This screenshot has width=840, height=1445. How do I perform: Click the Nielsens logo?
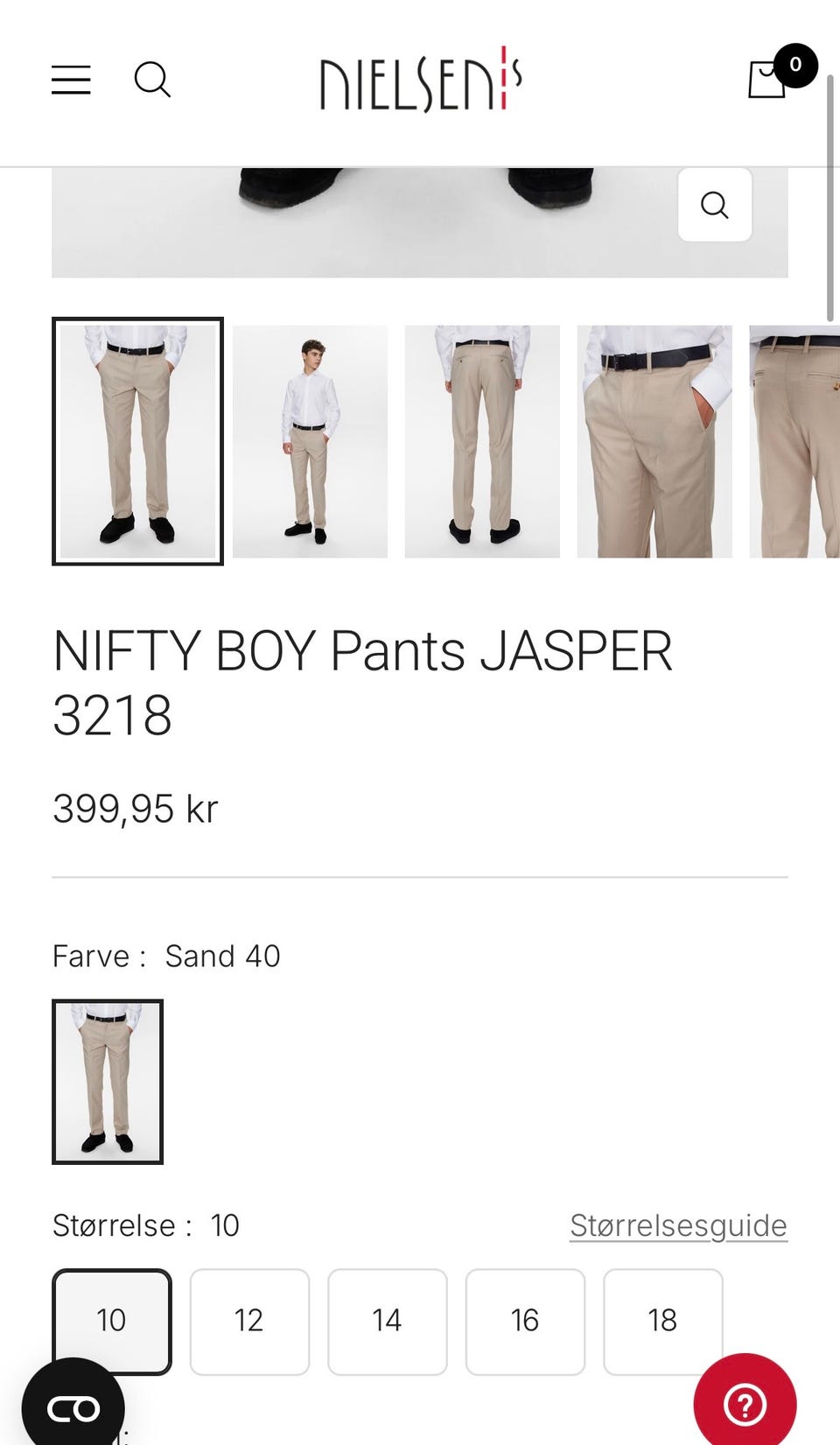pos(421,80)
